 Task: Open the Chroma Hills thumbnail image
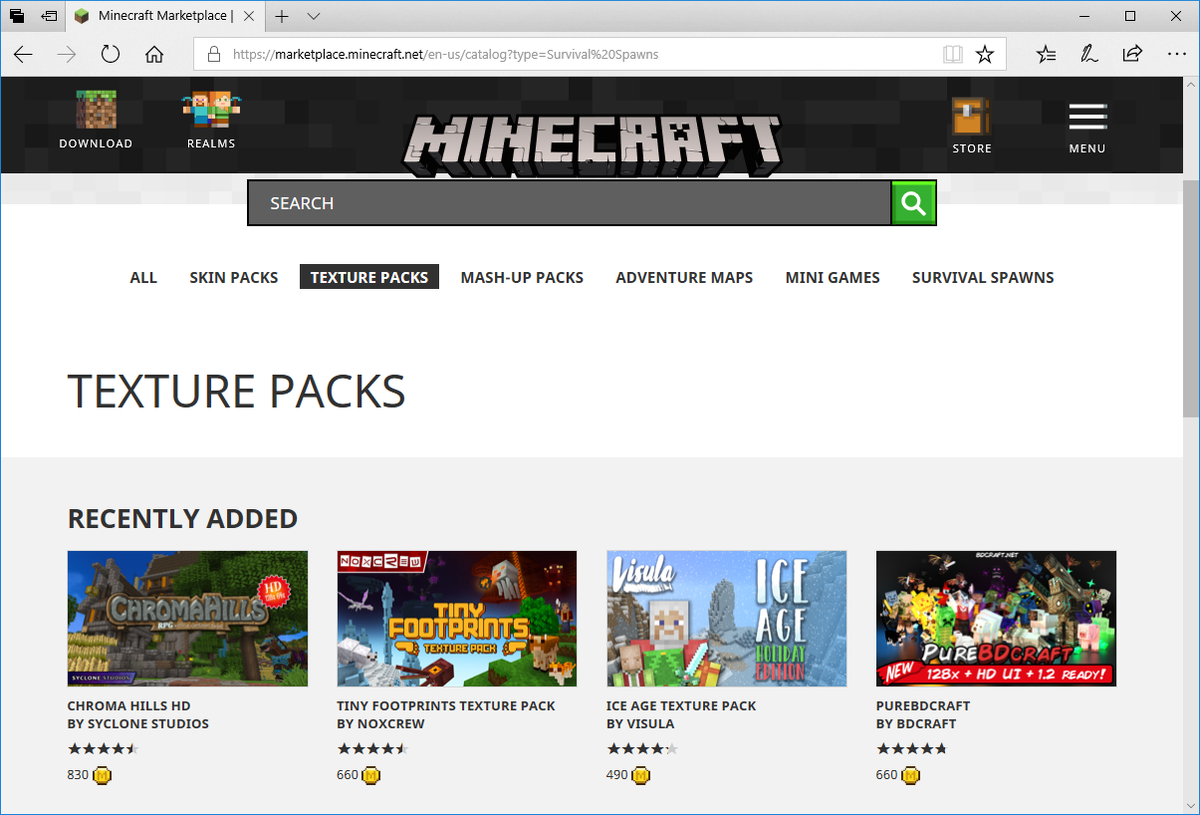coord(187,618)
